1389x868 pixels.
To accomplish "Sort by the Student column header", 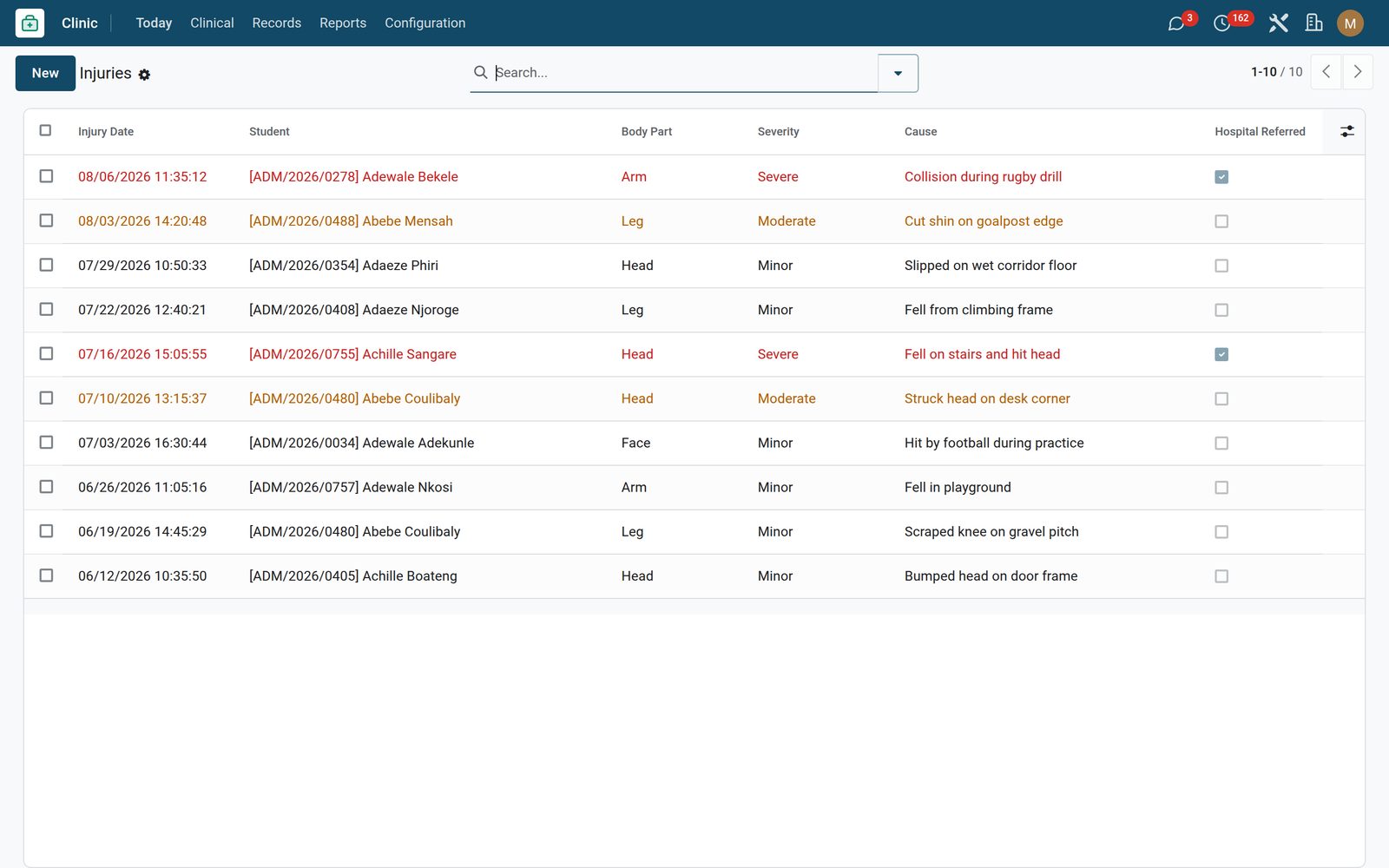I will [x=269, y=132].
